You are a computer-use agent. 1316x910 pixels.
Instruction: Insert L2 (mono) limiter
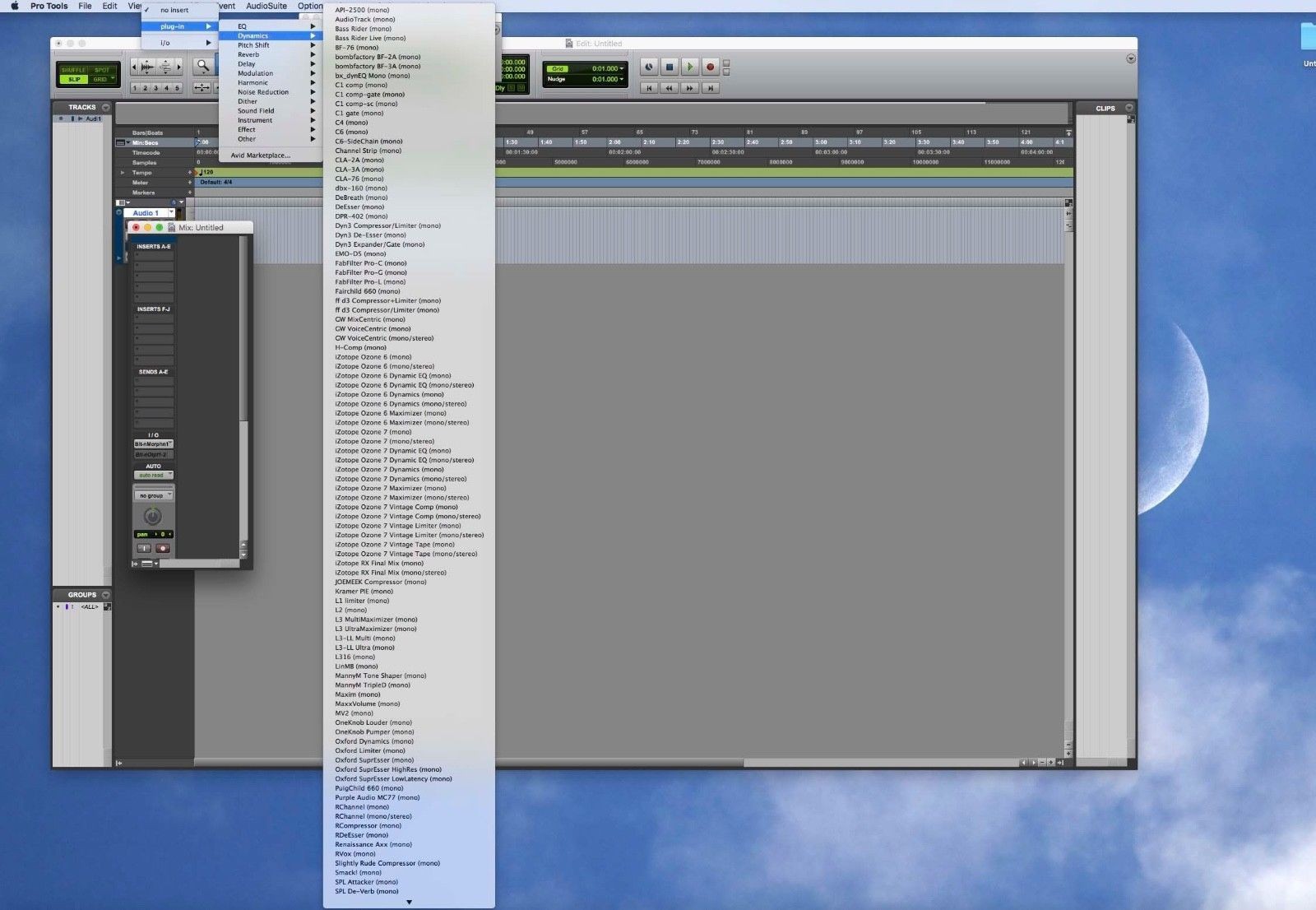(x=409, y=611)
